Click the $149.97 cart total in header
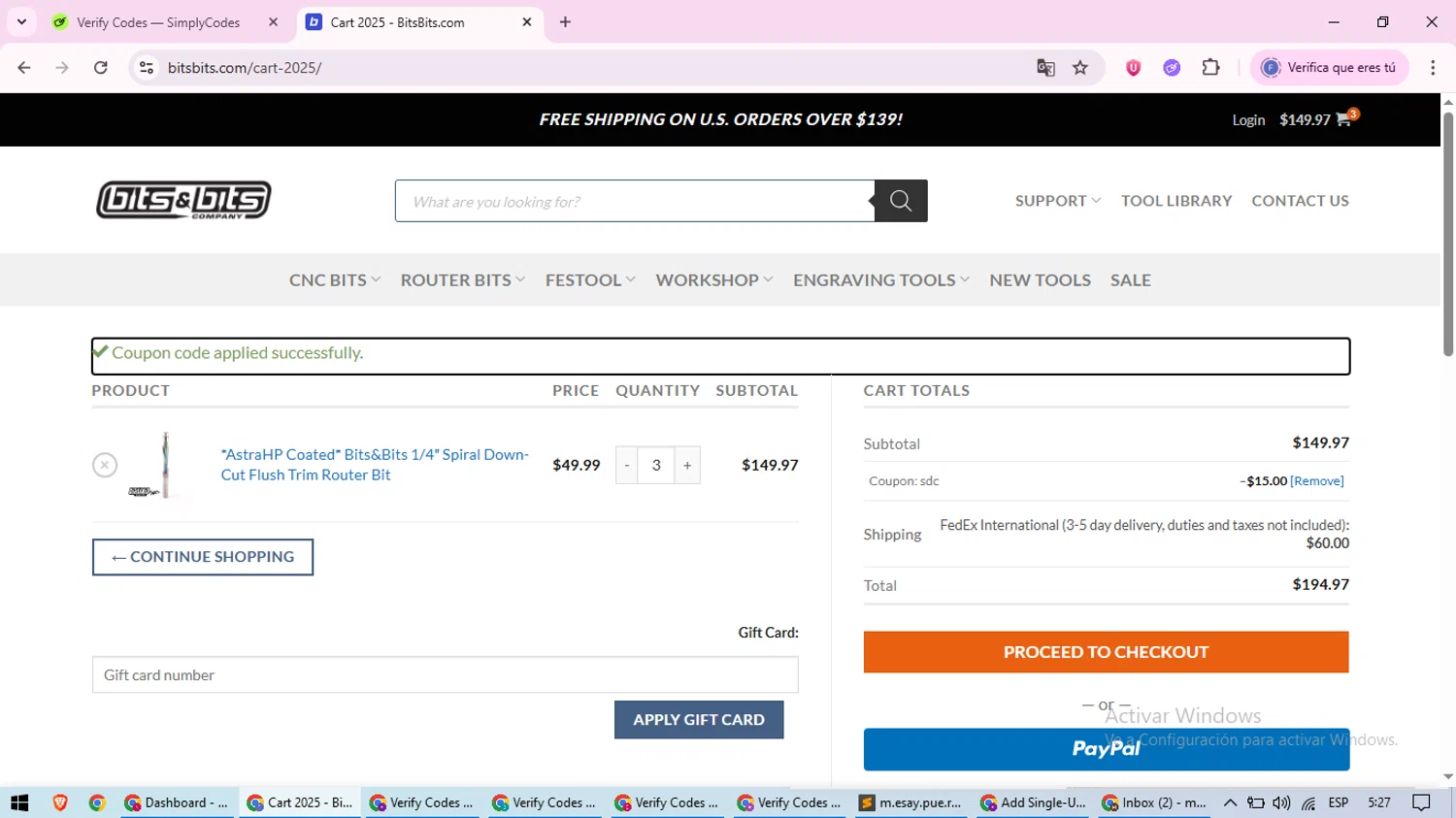The image size is (1456, 818). tap(1305, 120)
